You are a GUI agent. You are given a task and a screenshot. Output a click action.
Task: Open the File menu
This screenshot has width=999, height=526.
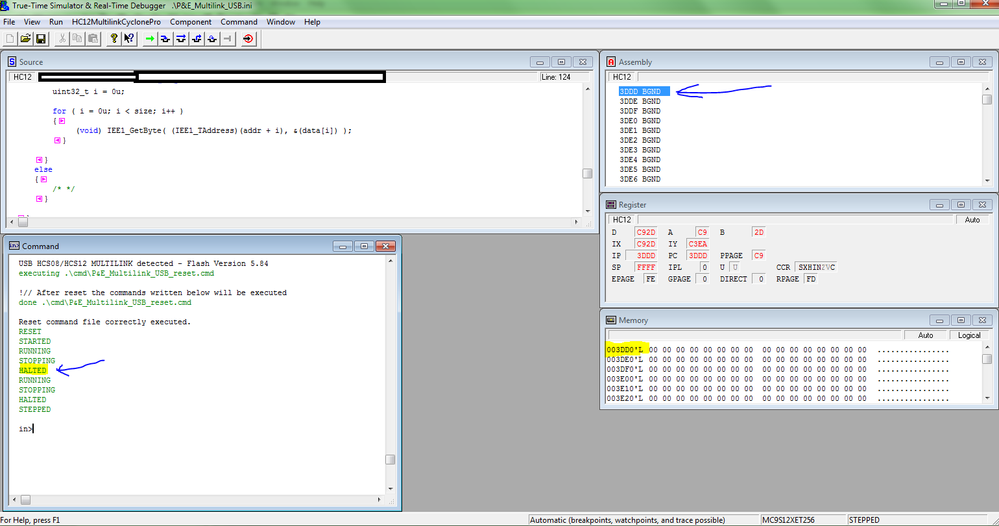10,22
